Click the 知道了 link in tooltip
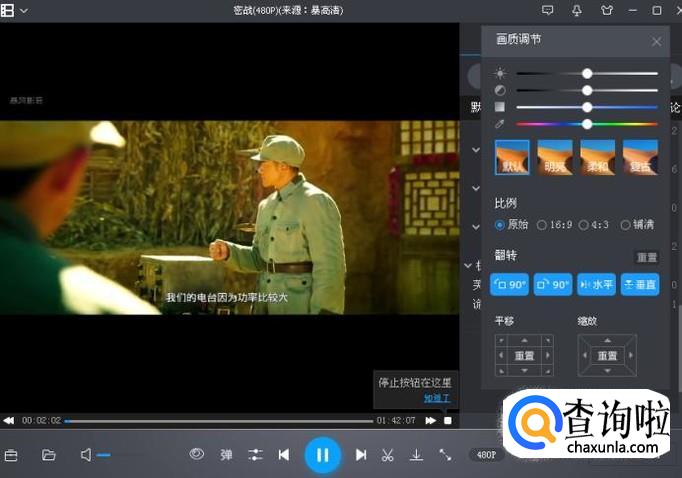Screen dimensions: 682x478 [437, 398]
